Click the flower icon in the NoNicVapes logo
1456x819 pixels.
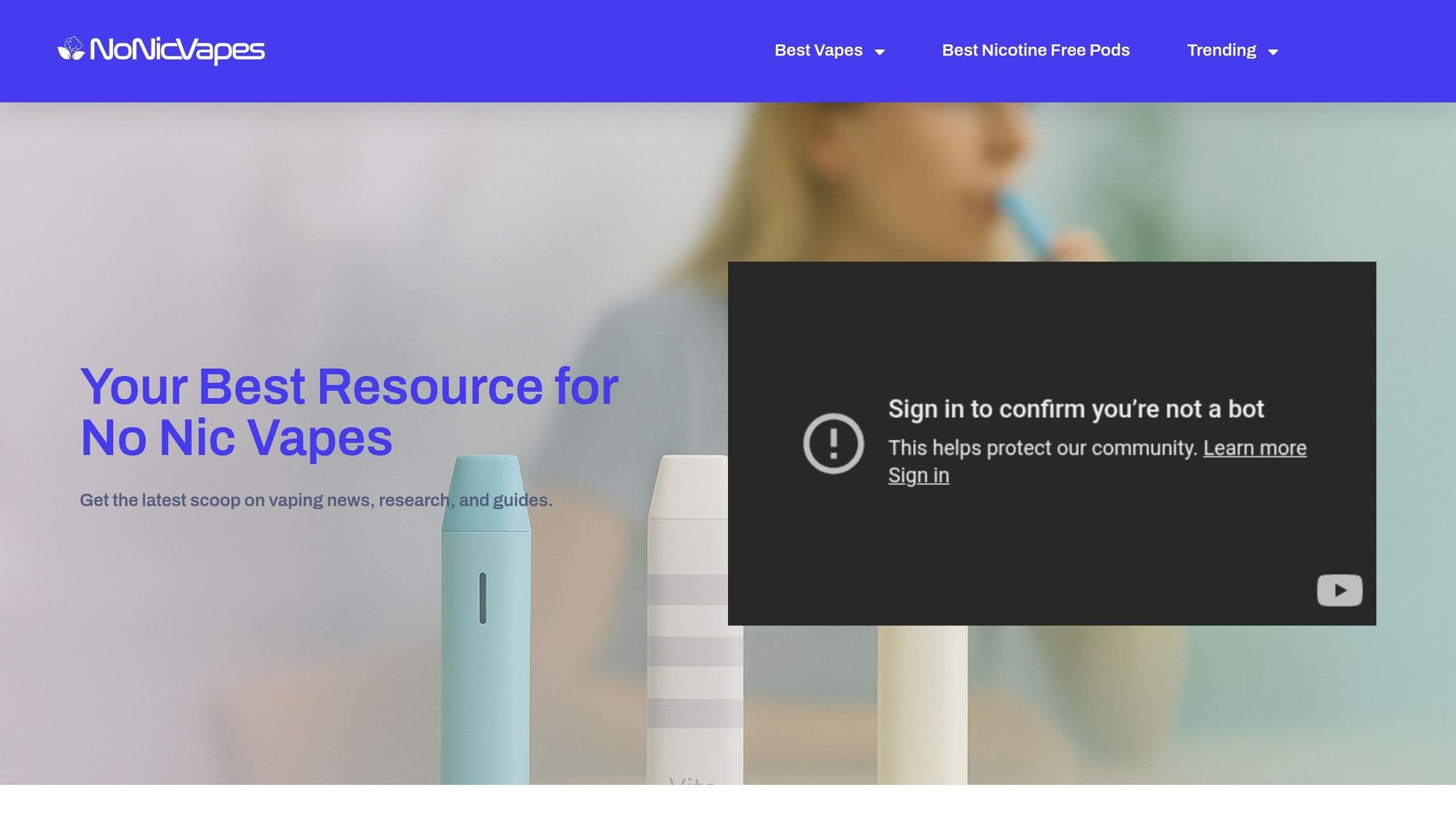(71, 49)
